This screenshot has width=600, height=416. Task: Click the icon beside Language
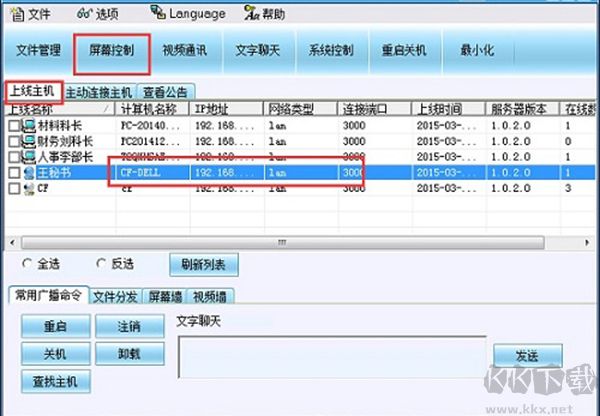158,13
